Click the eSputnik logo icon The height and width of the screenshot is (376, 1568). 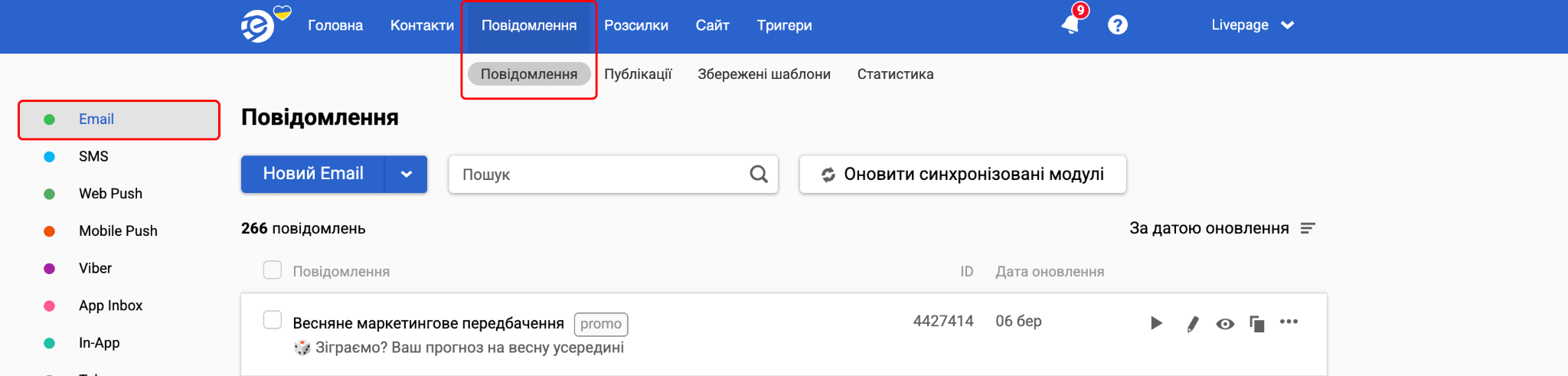pyautogui.click(x=258, y=25)
